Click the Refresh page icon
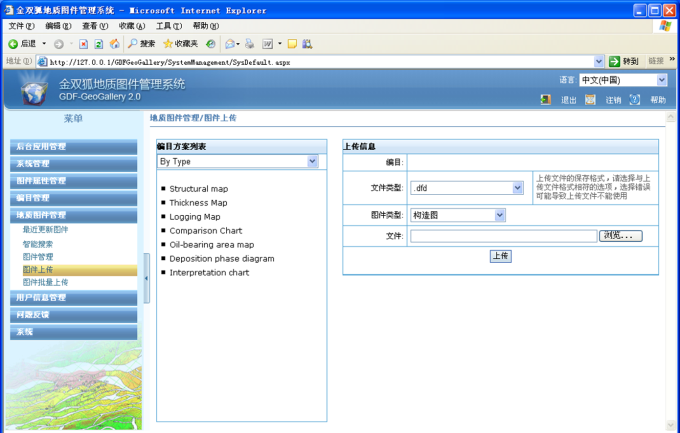This screenshot has height=433, width=680. click(99, 44)
